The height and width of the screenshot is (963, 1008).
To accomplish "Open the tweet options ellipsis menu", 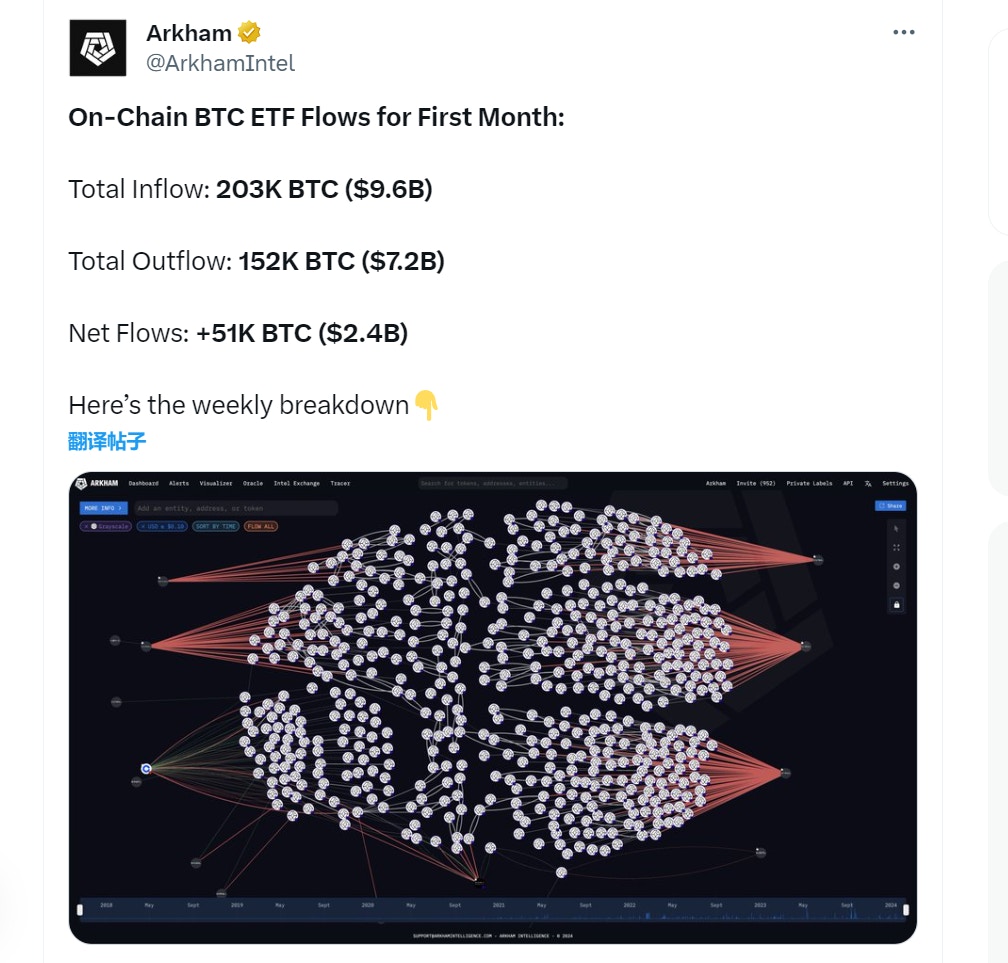I will pos(903,31).
